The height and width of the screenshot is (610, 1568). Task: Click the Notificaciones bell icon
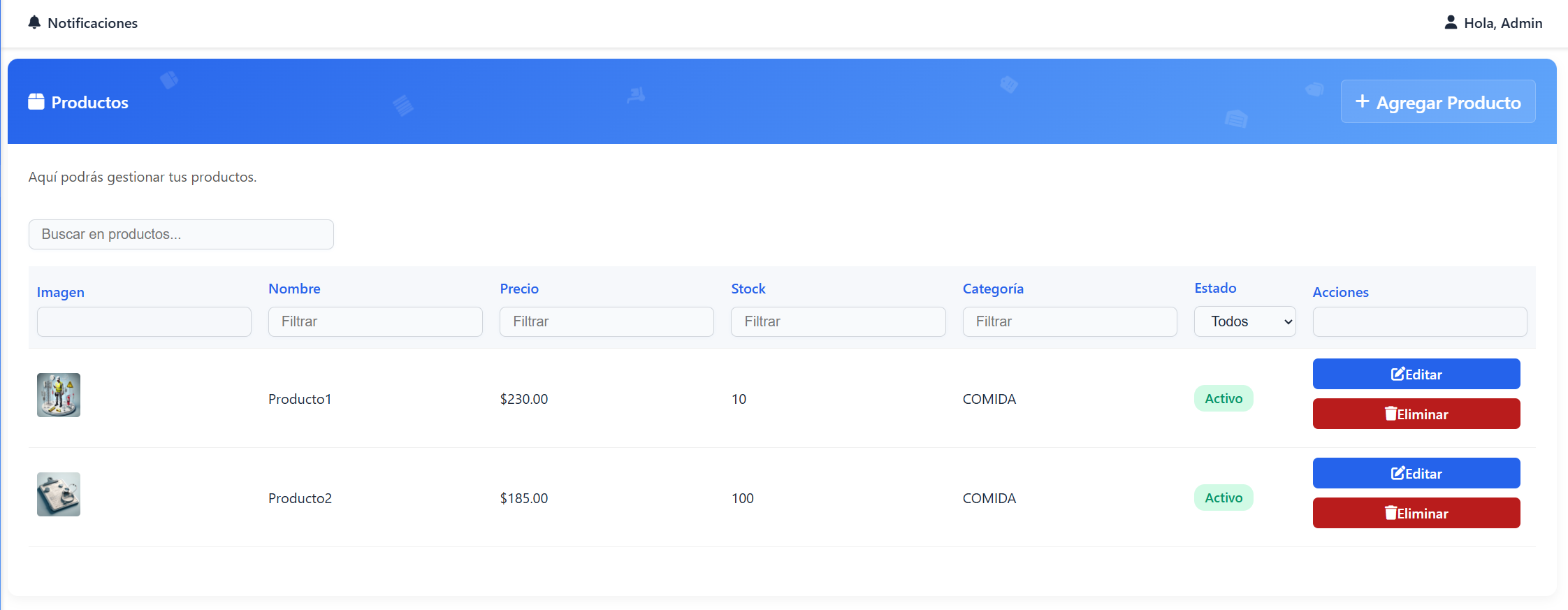34,22
